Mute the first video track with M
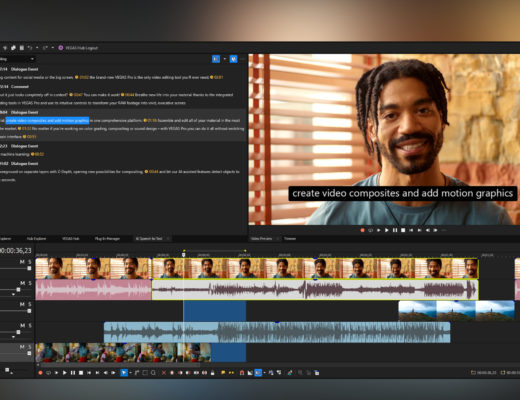The height and width of the screenshot is (400, 520). (22, 262)
